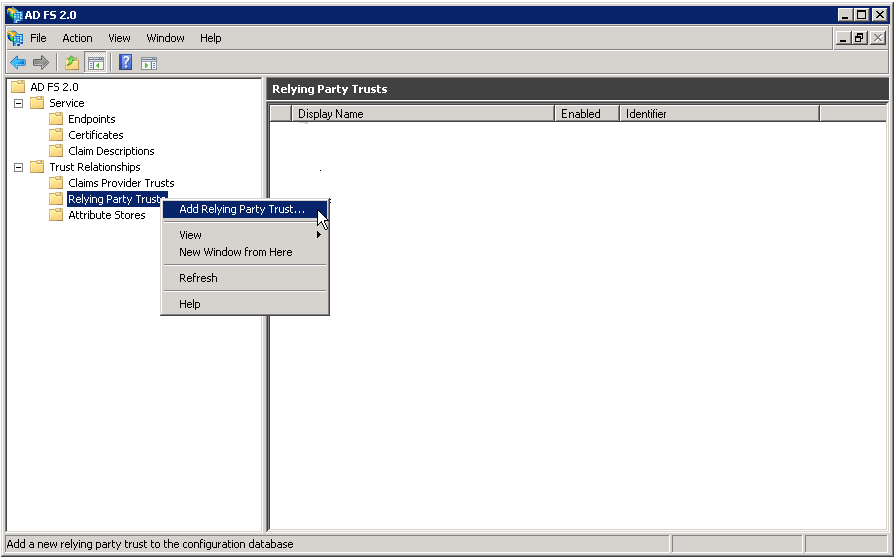Click the Endpoints folder icon

point(56,119)
